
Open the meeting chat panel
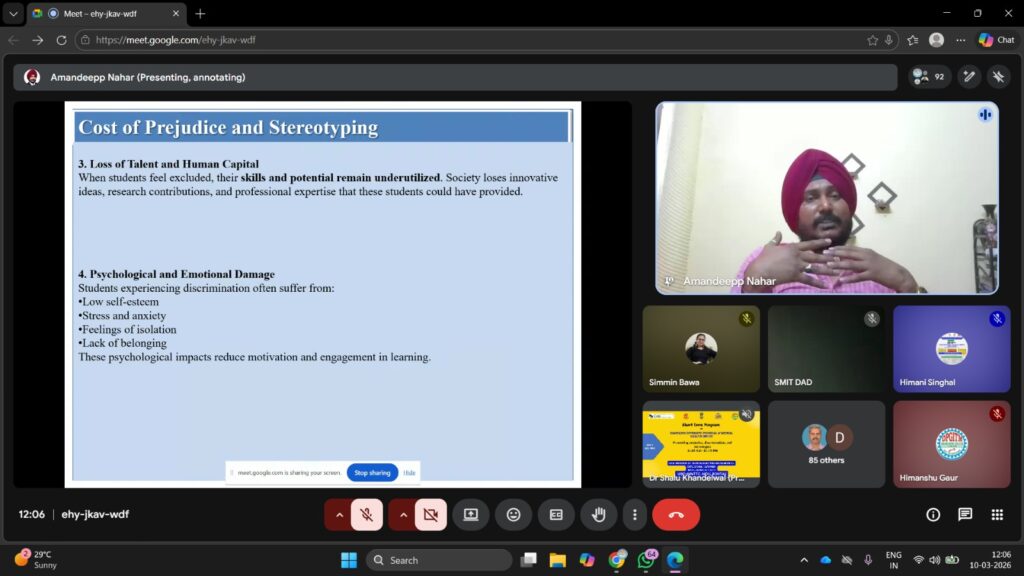click(x=965, y=514)
